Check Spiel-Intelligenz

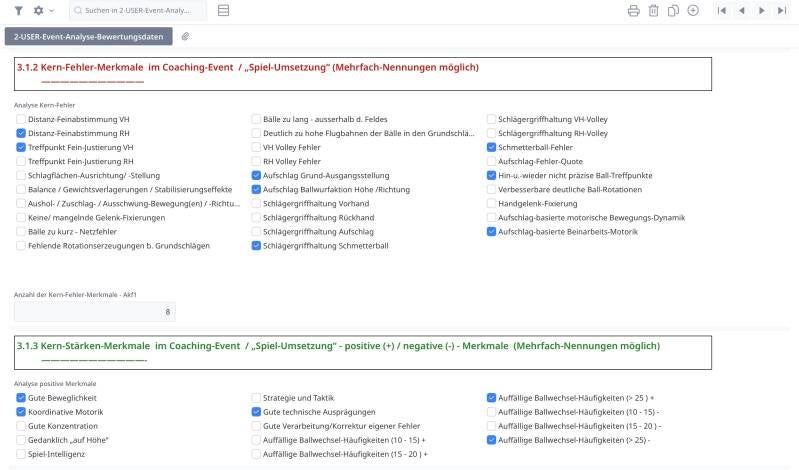(x=21, y=454)
